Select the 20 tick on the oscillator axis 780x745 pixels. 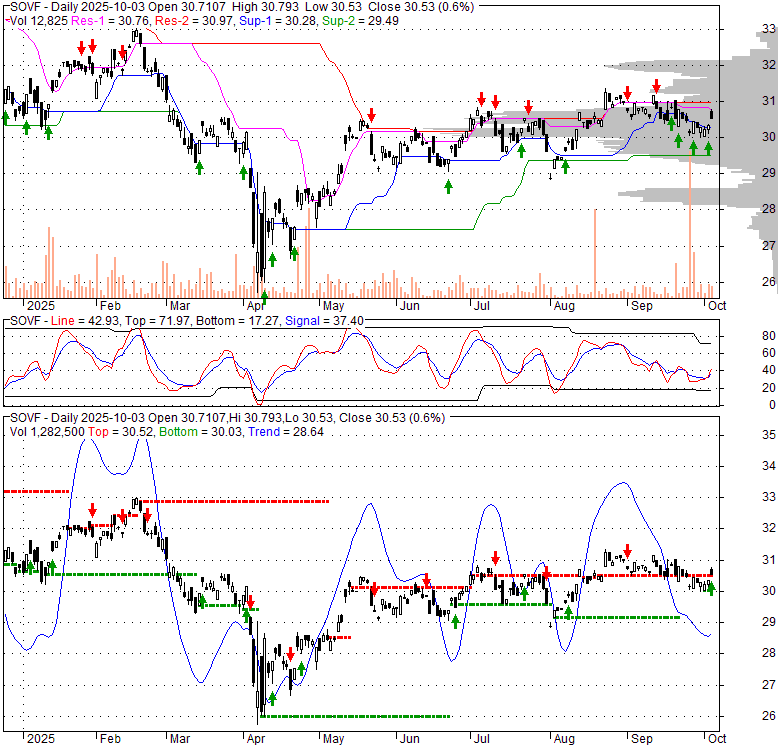click(x=769, y=387)
